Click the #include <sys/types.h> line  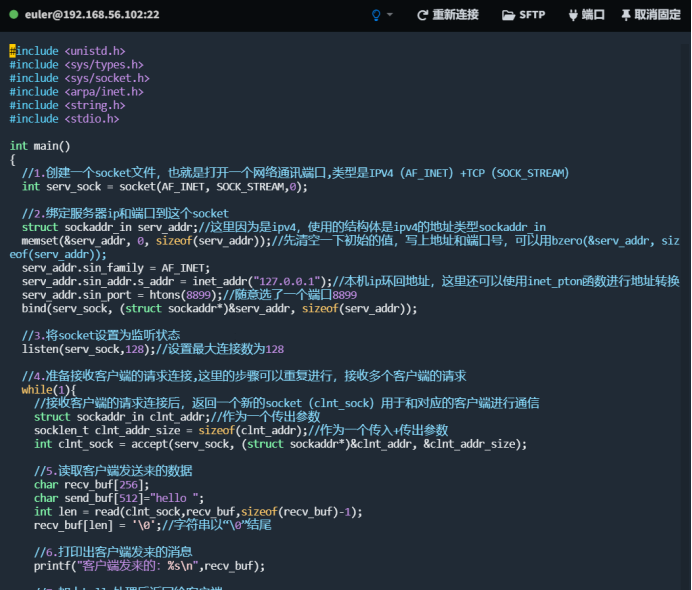coord(76,65)
